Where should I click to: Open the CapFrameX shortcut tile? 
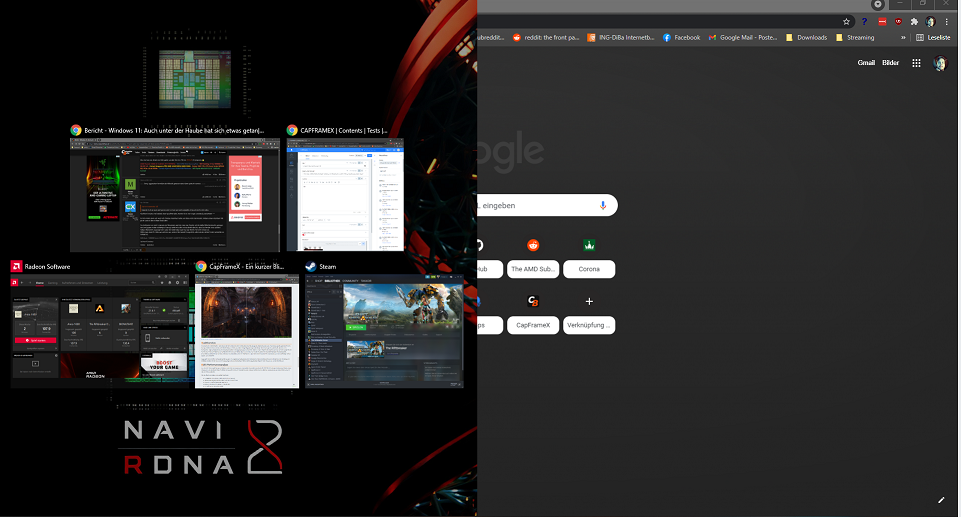(x=533, y=314)
